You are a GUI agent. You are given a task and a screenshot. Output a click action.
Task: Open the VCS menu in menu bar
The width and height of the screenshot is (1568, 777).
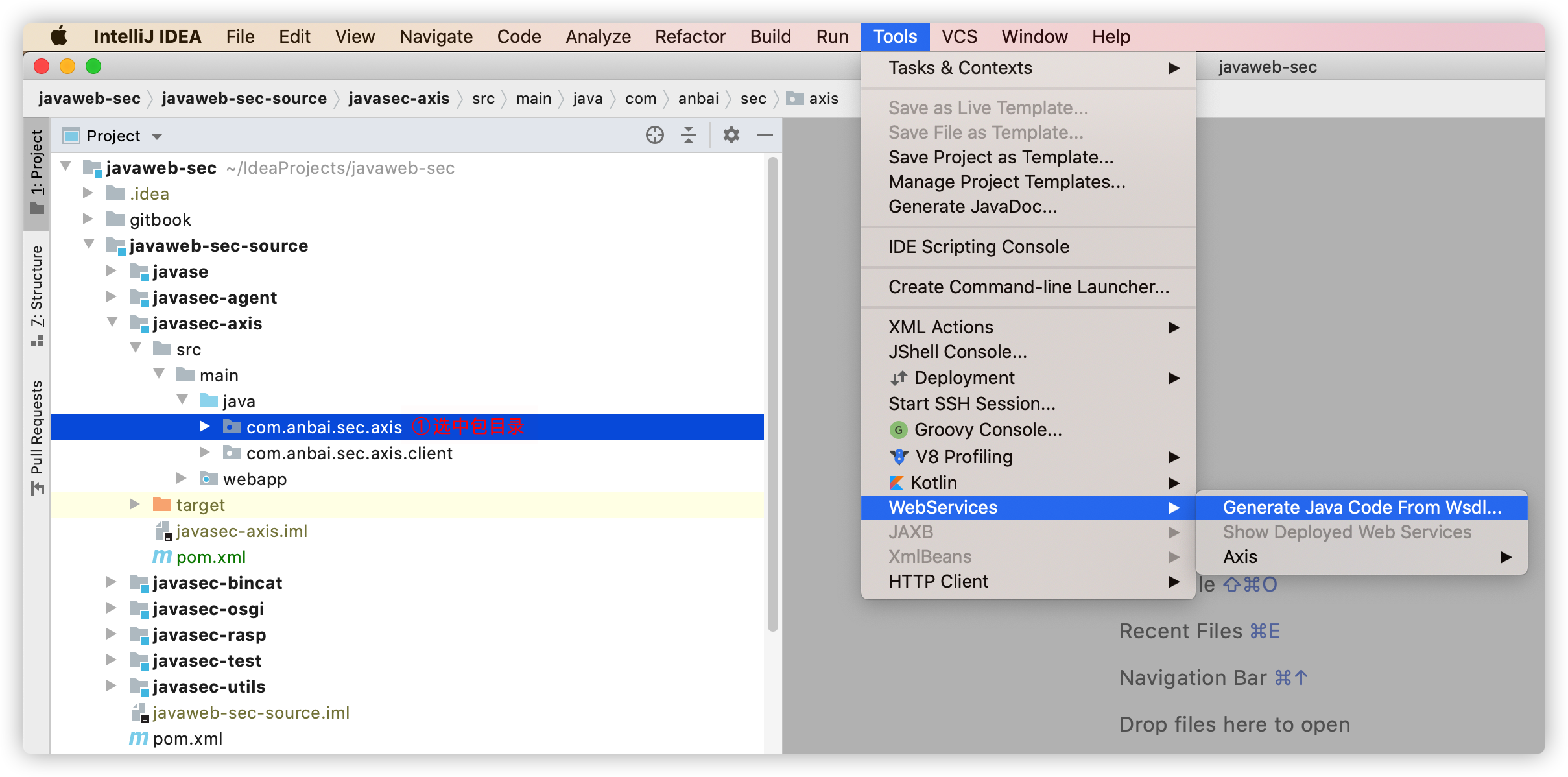[x=959, y=36]
